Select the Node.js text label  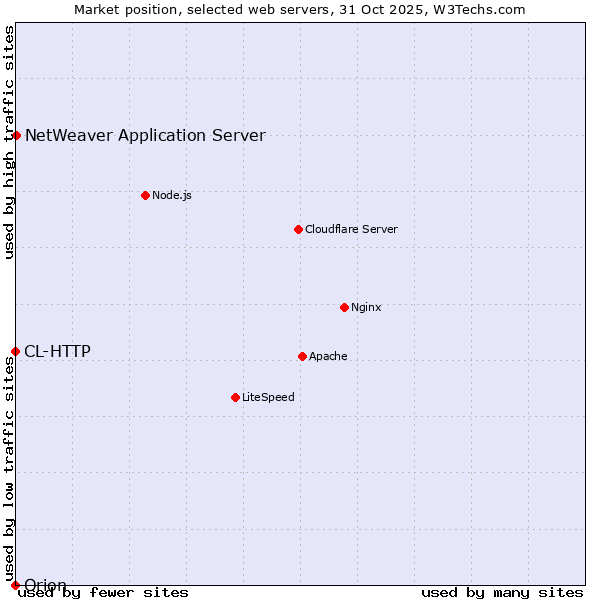click(x=172, y=195)
